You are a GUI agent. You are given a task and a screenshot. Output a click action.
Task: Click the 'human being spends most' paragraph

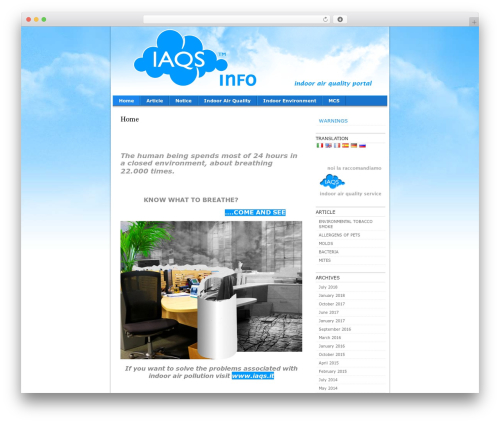(x=209, y=163)
